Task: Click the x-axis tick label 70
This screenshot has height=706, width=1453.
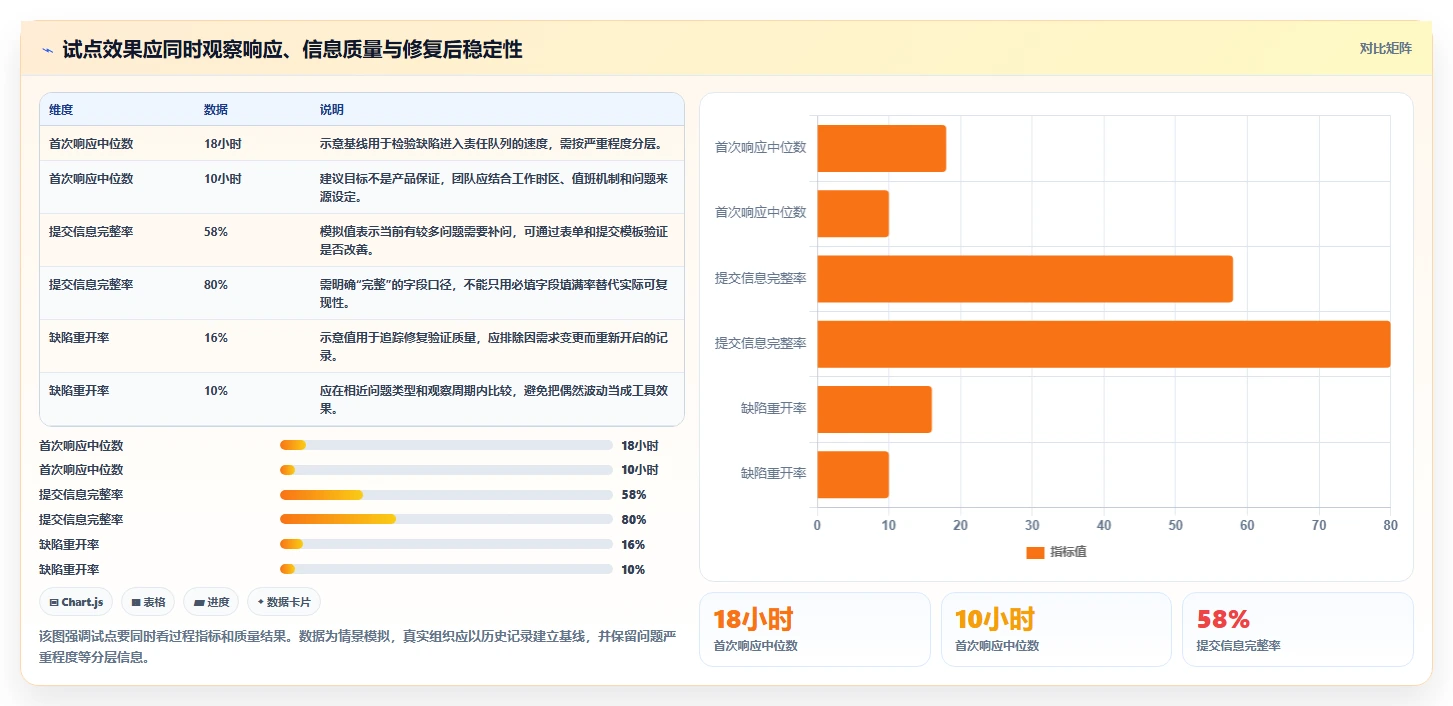Action: coord(1319,525)
